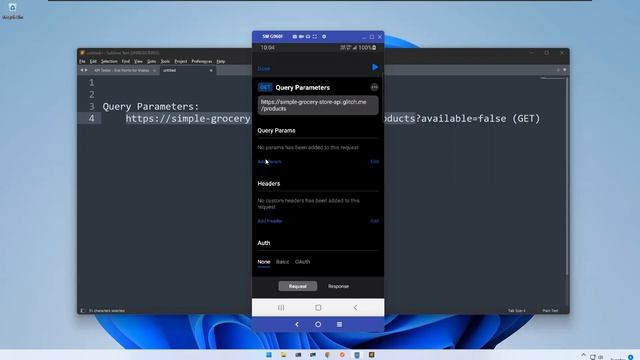Tap Done in the phone app header

click(264, 69)
